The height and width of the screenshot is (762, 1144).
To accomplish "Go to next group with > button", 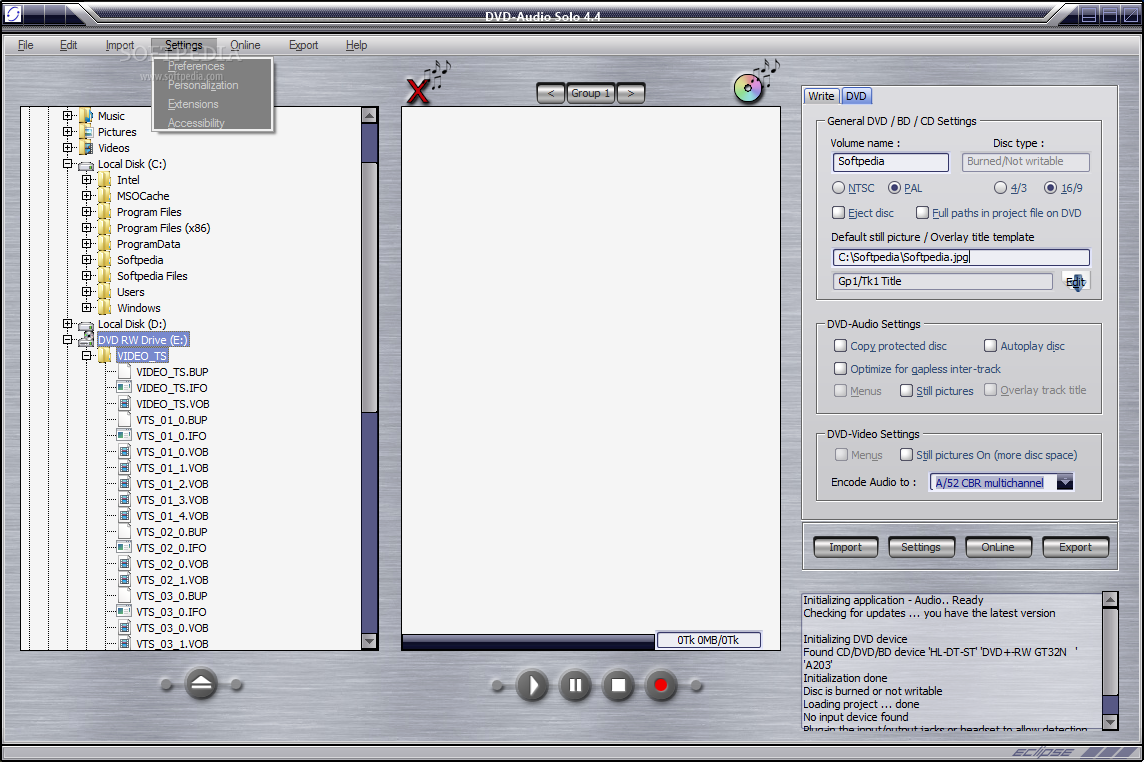I will point(631,93).
